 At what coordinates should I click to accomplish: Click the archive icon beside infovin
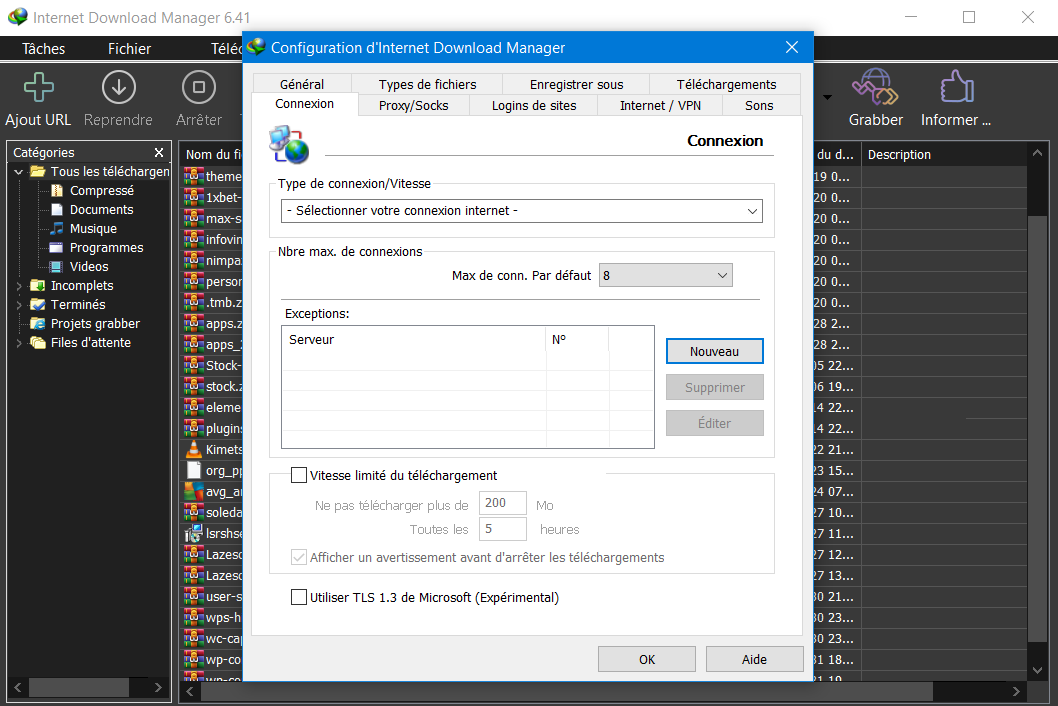pyautogui.click(x=194, y=239)
